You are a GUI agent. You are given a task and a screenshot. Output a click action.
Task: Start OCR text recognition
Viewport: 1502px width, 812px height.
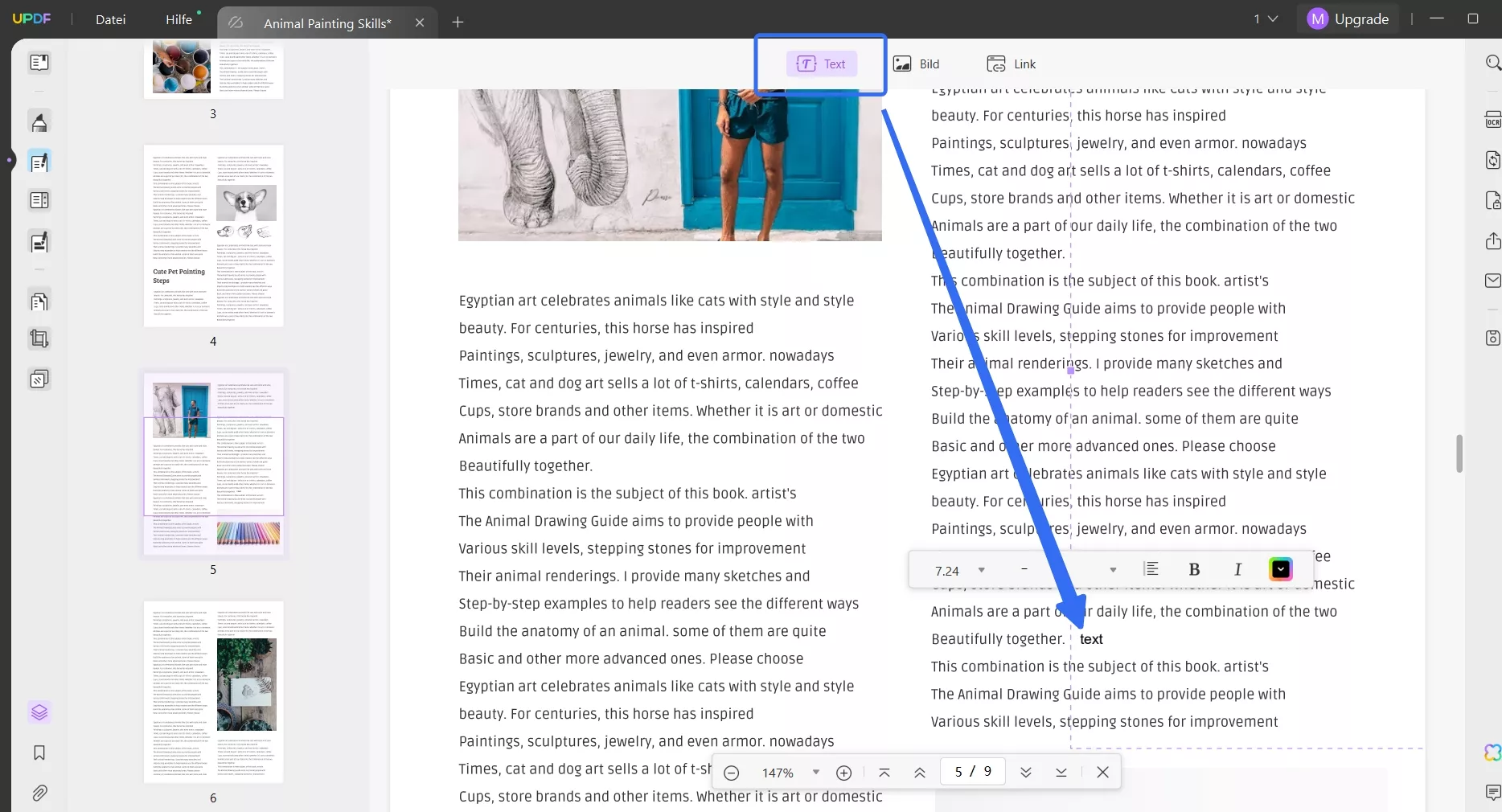click(1493, 119)
